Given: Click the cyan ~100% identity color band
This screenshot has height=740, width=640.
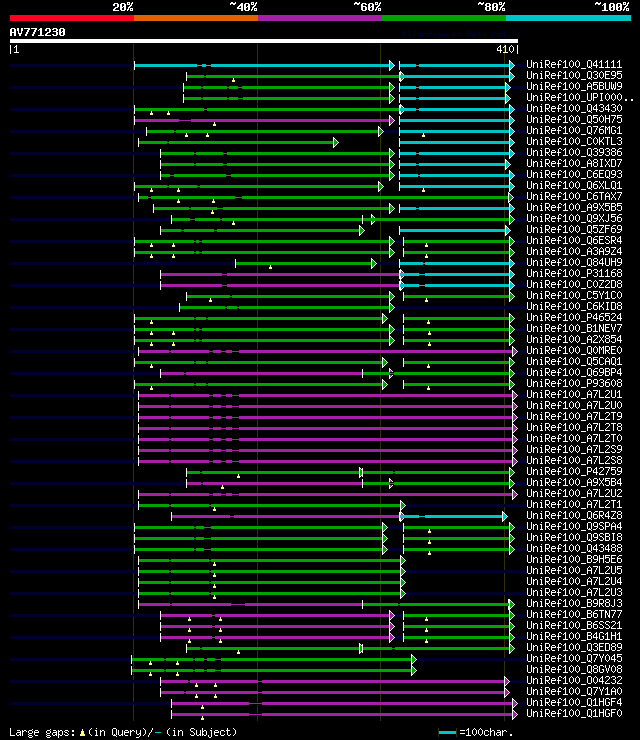Looking at the screenshot, I should (x=568, y=18).
